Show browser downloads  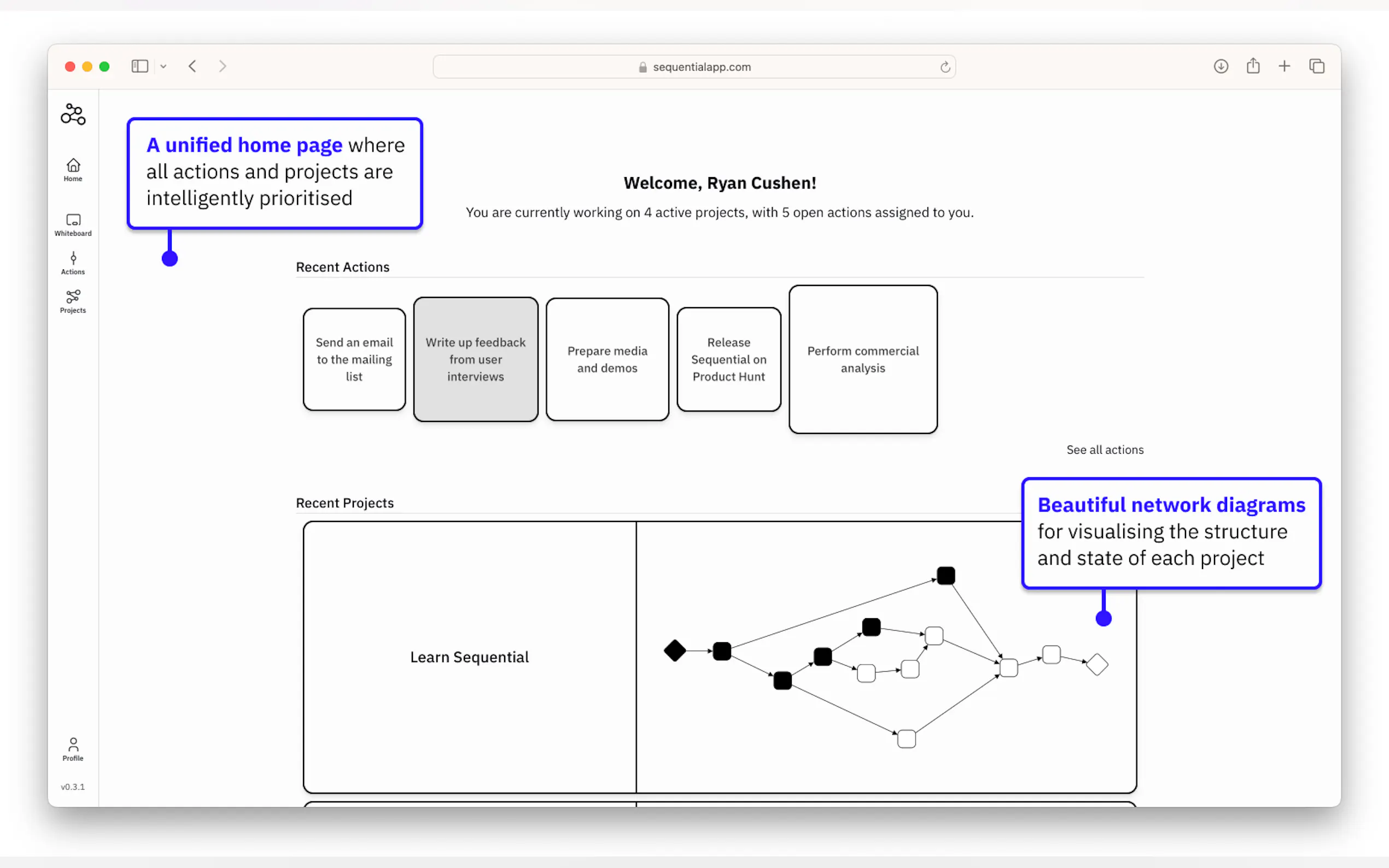tap(1221, 67)
